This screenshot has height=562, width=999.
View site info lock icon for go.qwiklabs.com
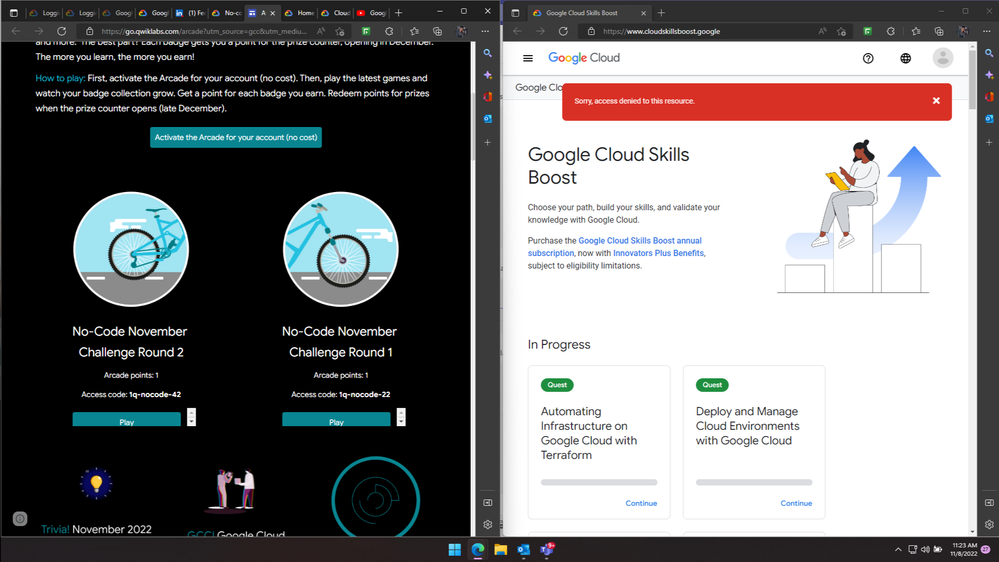point(90,31)
